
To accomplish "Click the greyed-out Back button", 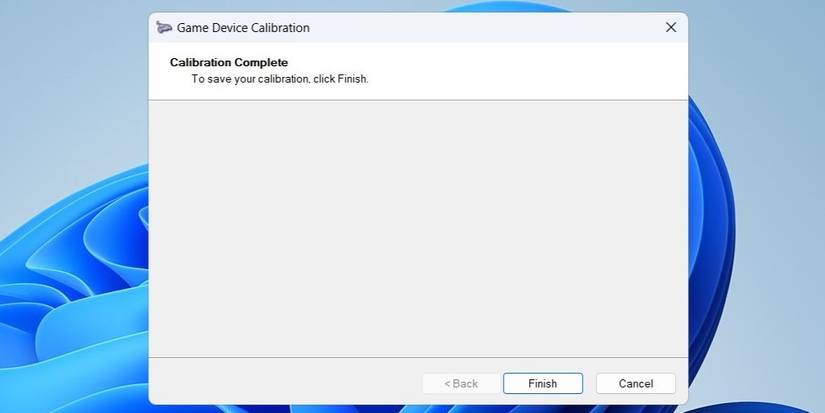I will tap(461, 383).
